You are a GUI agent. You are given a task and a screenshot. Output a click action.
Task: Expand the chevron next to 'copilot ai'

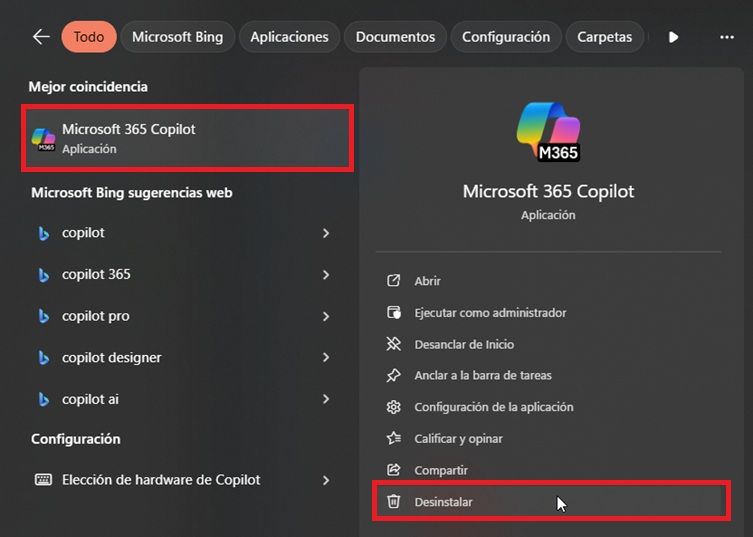pyautogui.click(x=326, y=399)
